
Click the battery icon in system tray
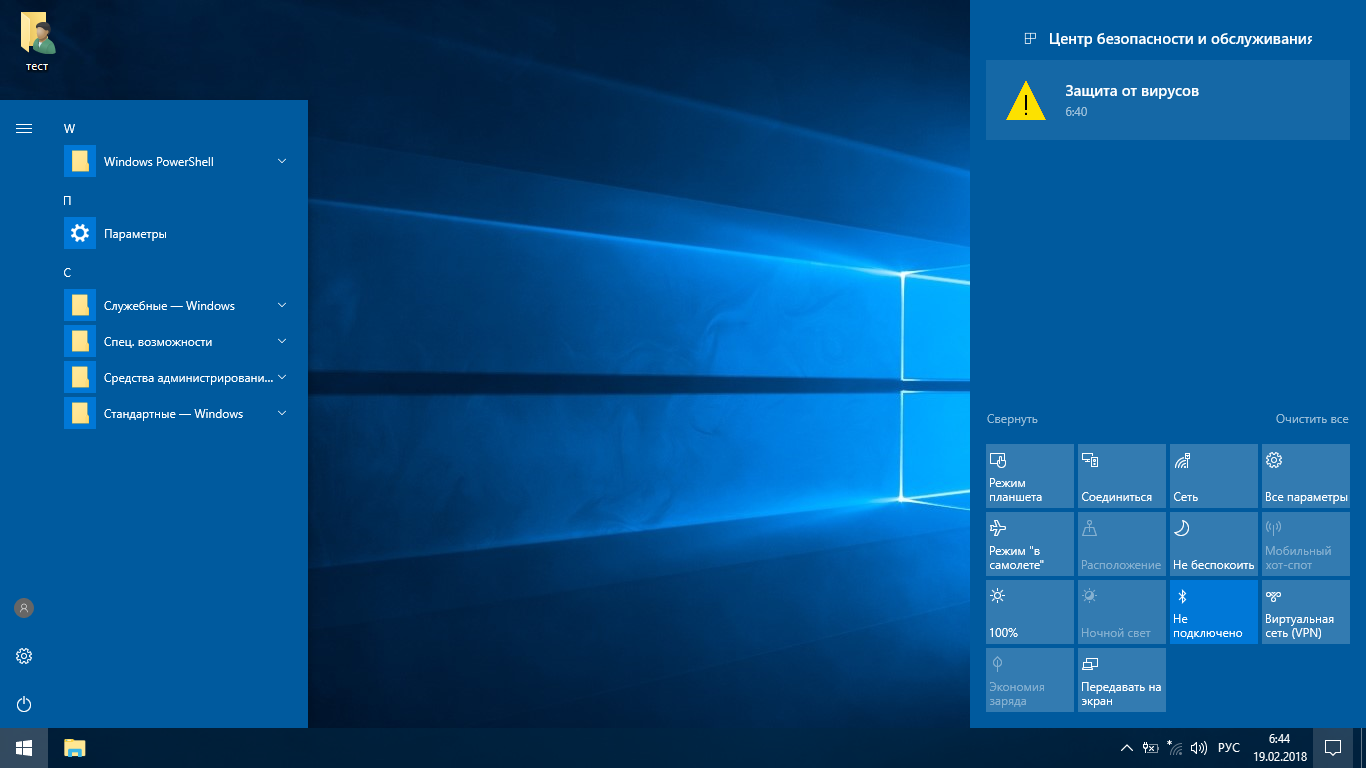[x=1151, y=748]
